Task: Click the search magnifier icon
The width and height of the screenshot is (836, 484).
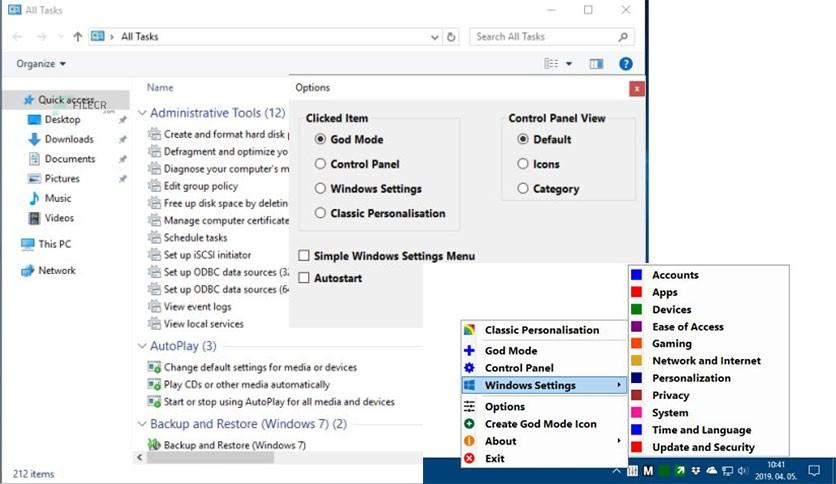Action: 623,37
